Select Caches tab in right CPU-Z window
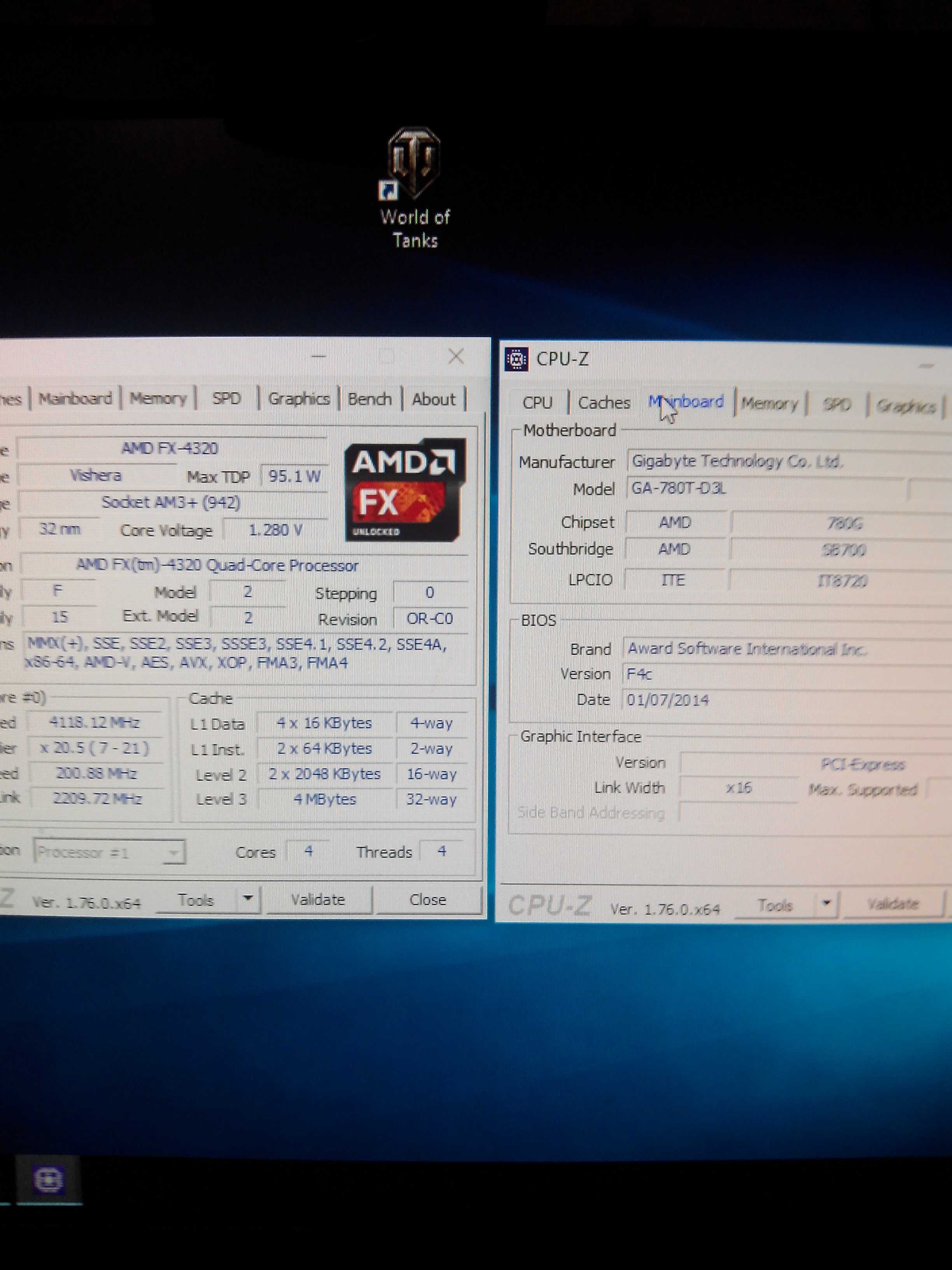The height and width of the screenshot is (1270, 952). point(604,403)
